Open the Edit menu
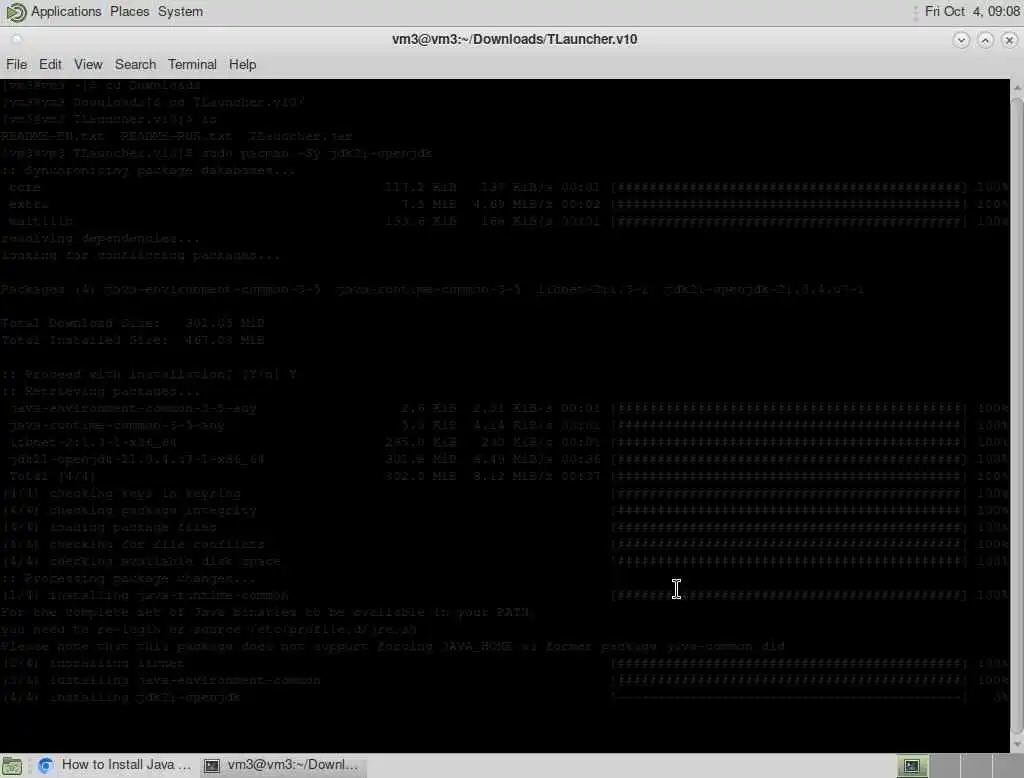 pos(50,65)
